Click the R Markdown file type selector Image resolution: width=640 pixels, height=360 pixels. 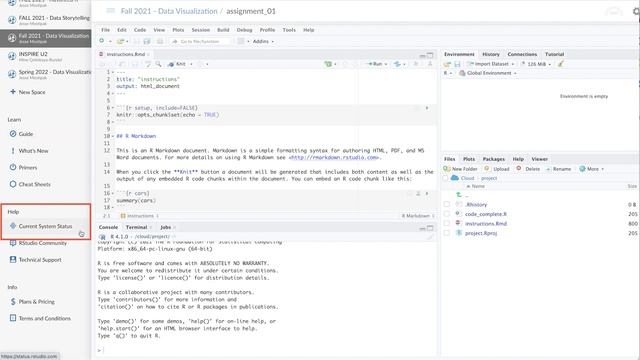coord(418,216)
